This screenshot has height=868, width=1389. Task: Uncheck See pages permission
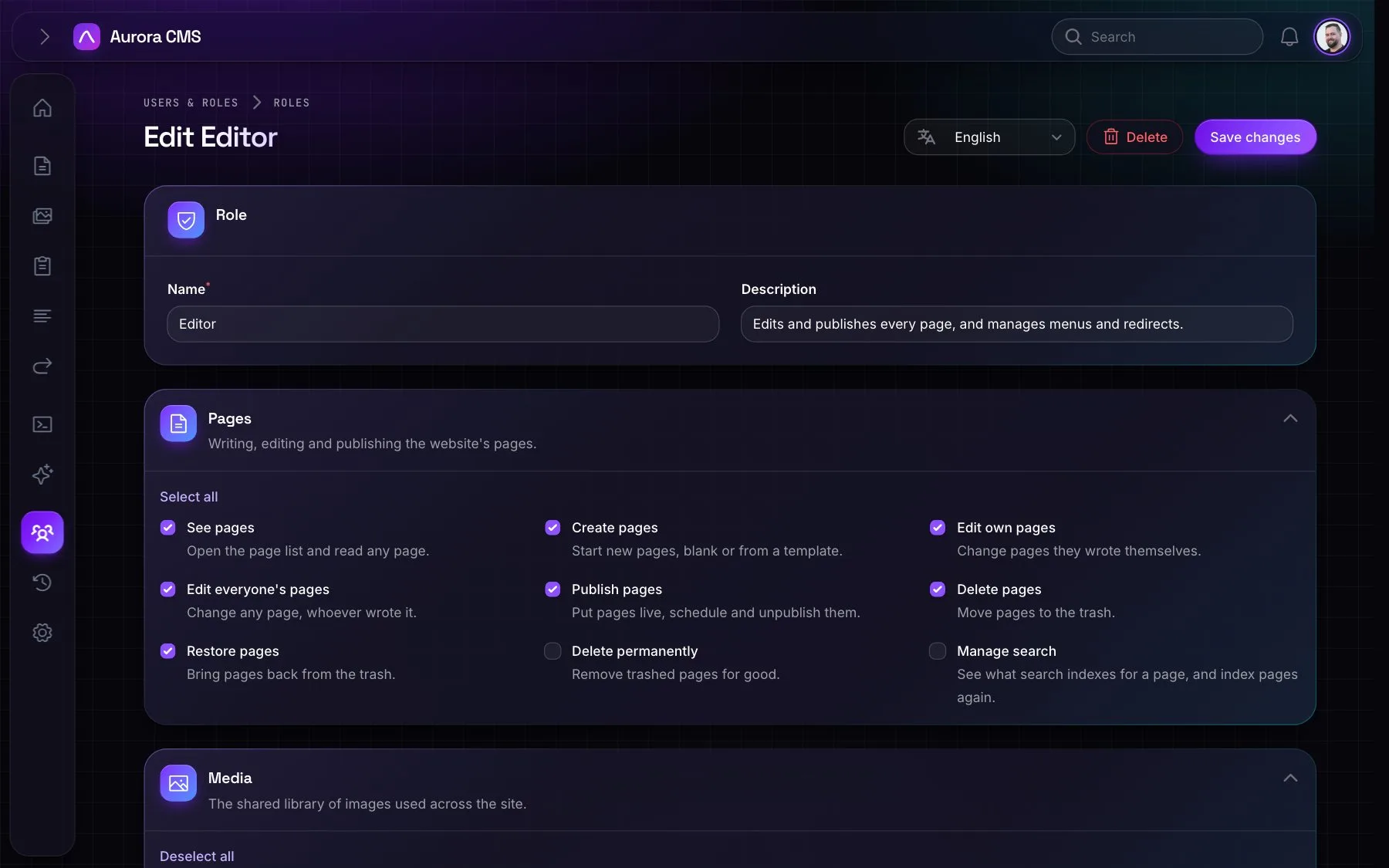(167, 528)
